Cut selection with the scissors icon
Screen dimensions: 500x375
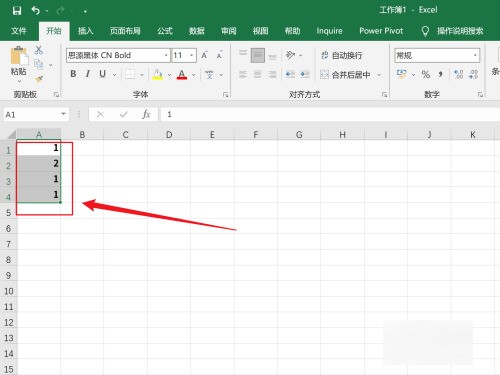pos(39,50)
